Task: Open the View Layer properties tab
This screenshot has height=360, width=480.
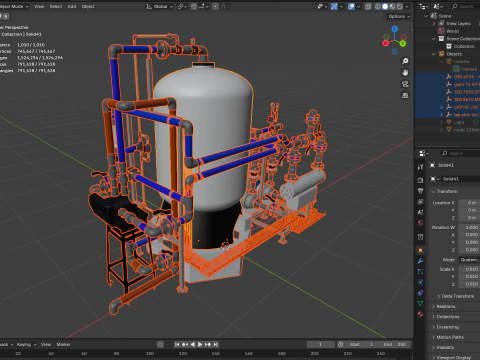Action: pyautogui.click(x=420, y=202)
